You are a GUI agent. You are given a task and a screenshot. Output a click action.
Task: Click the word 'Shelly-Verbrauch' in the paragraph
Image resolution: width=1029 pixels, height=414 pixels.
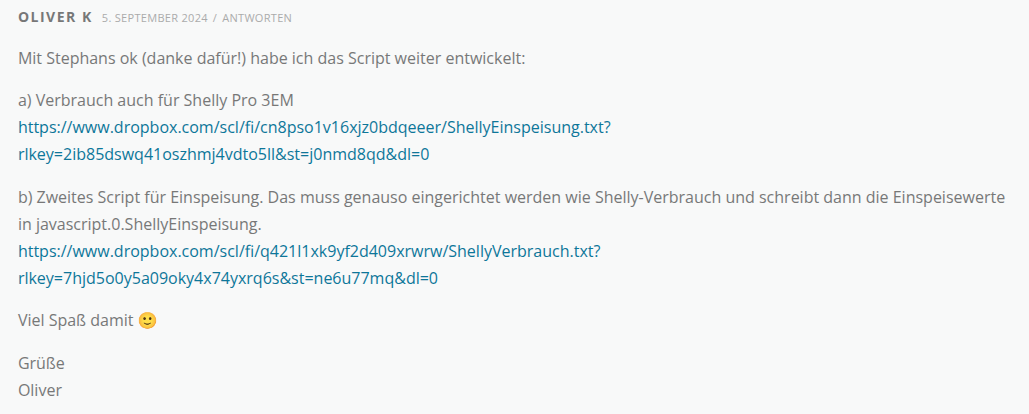pyautogui.click(x=685, y=197)
